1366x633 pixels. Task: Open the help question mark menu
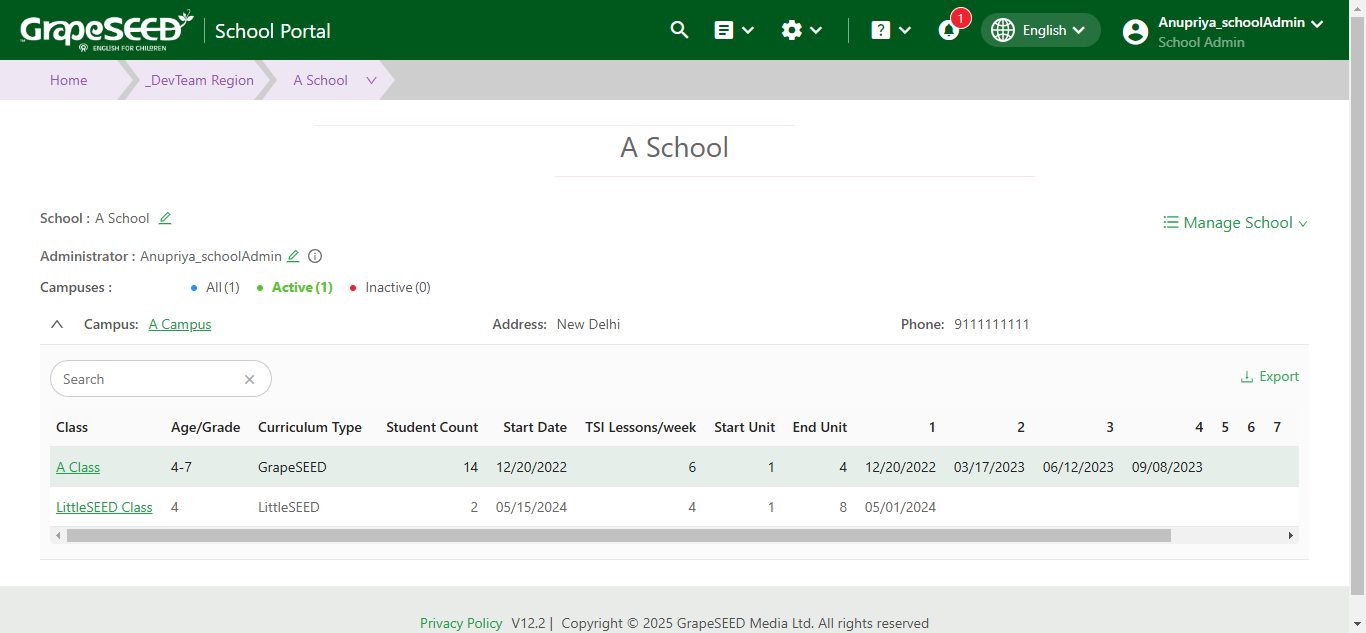pyautogui.click(x=891, y=30)
